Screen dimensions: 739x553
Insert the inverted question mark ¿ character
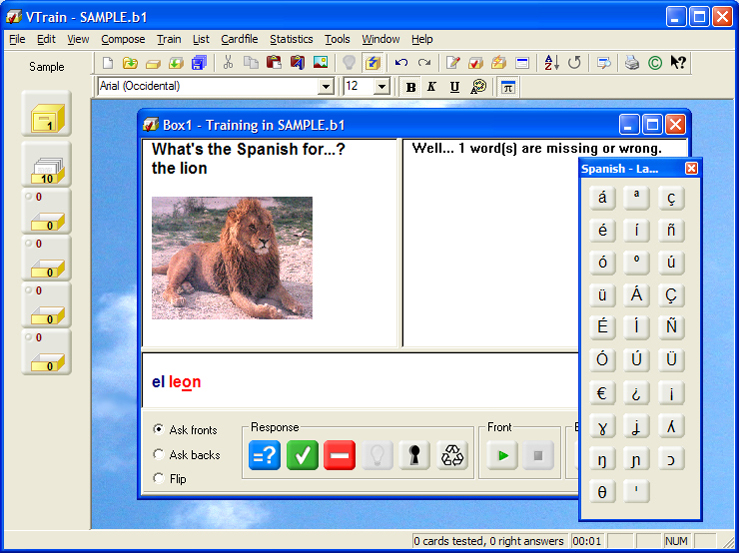636,393
